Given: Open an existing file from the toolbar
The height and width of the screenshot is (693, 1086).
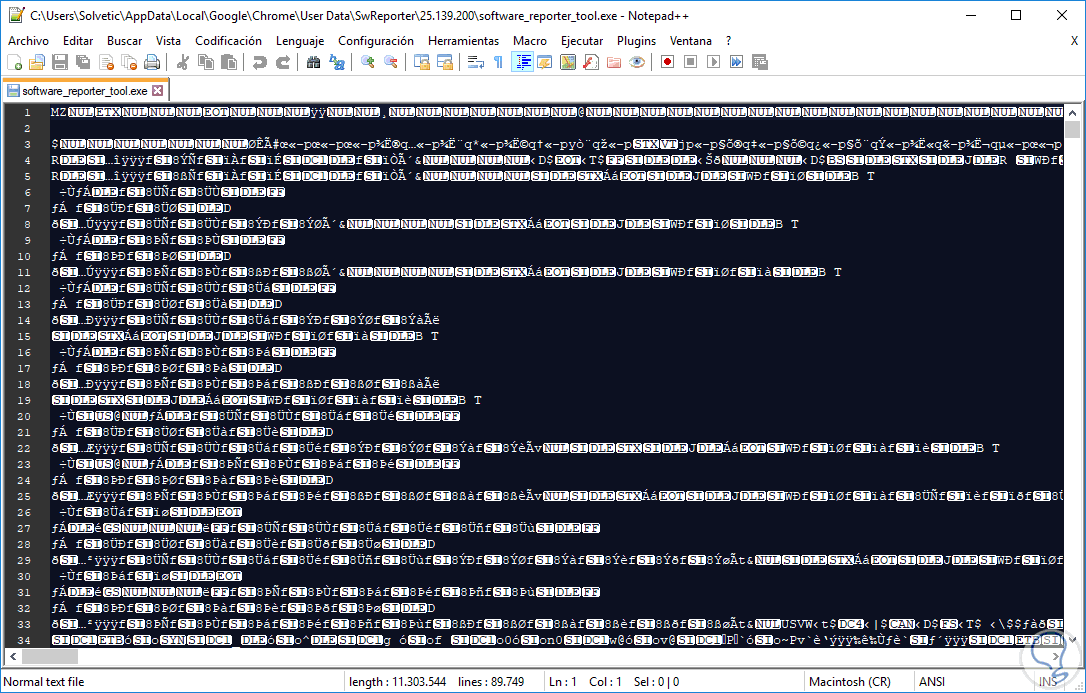Looking at the screenshot, I should 35,62.
